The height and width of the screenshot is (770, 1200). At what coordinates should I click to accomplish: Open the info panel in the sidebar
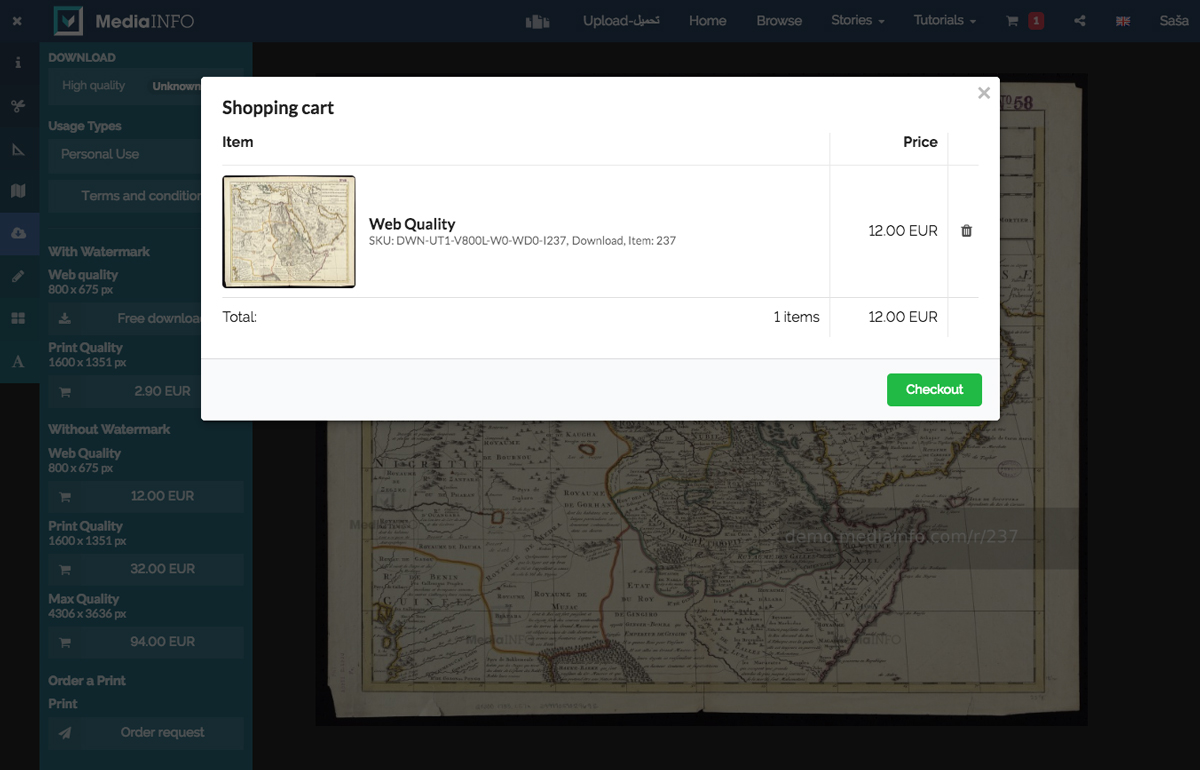pos(18,63)
